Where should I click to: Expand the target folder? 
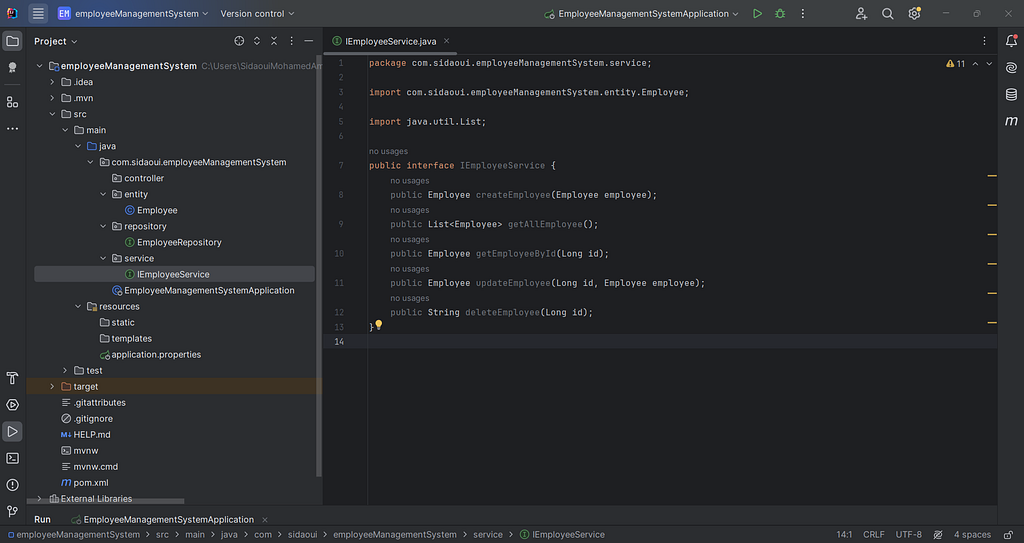click(x=52, y=386)
